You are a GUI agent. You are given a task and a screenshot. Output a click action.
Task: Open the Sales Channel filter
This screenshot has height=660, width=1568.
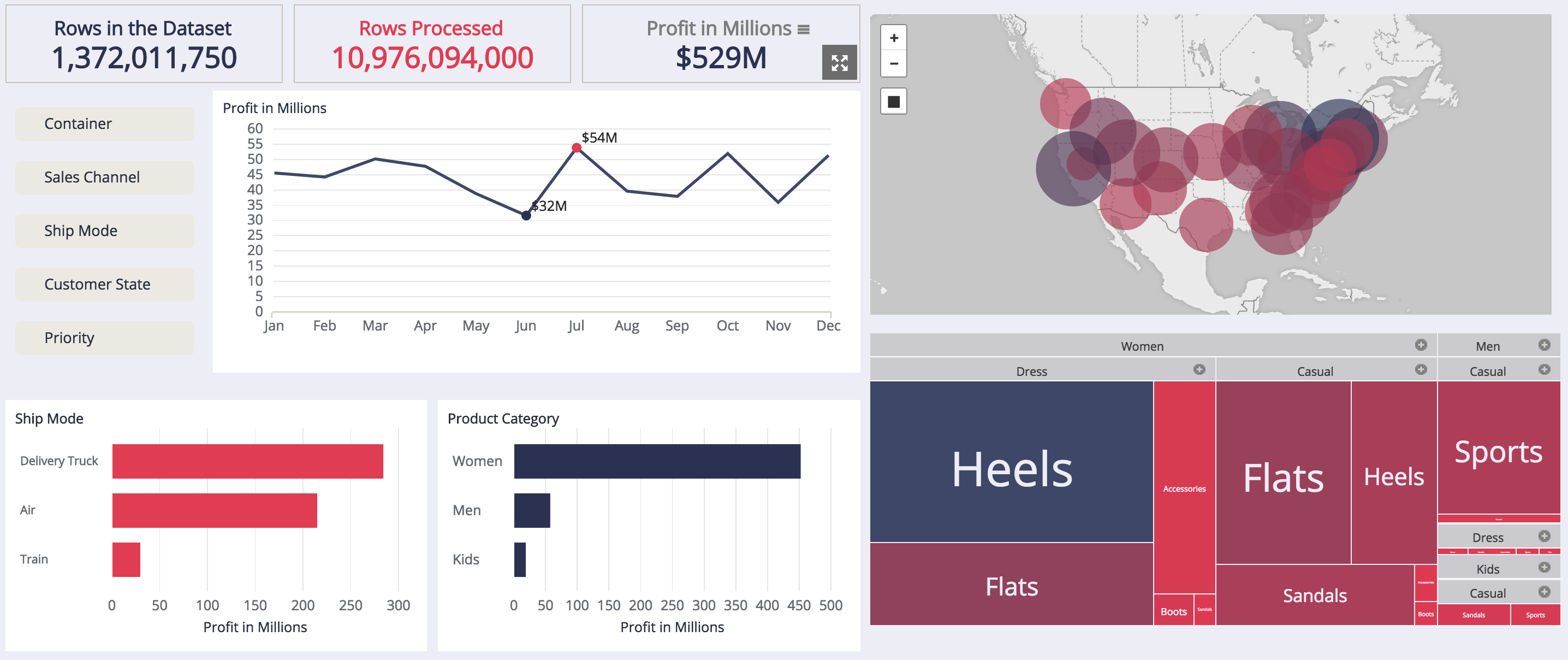click(x=105, y=178)
